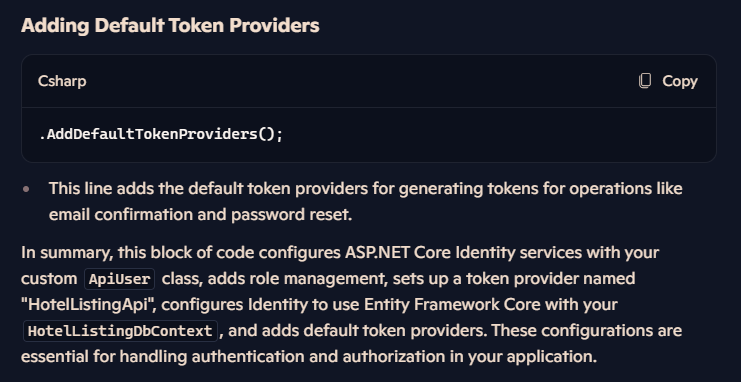The height and width of the screenshot is (382, 741).
Task: Click the bullet sentence starting 'This line adds'
Action: [x=365, y=201]
